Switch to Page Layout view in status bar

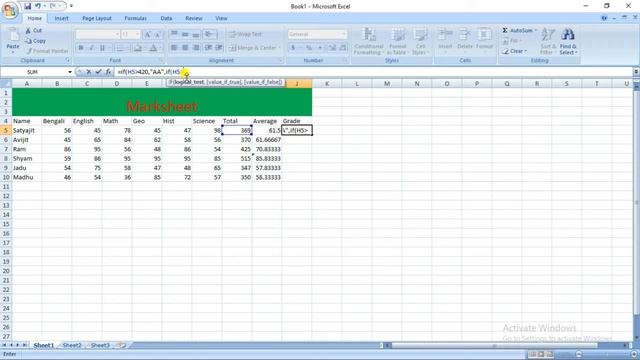(541, 354)
